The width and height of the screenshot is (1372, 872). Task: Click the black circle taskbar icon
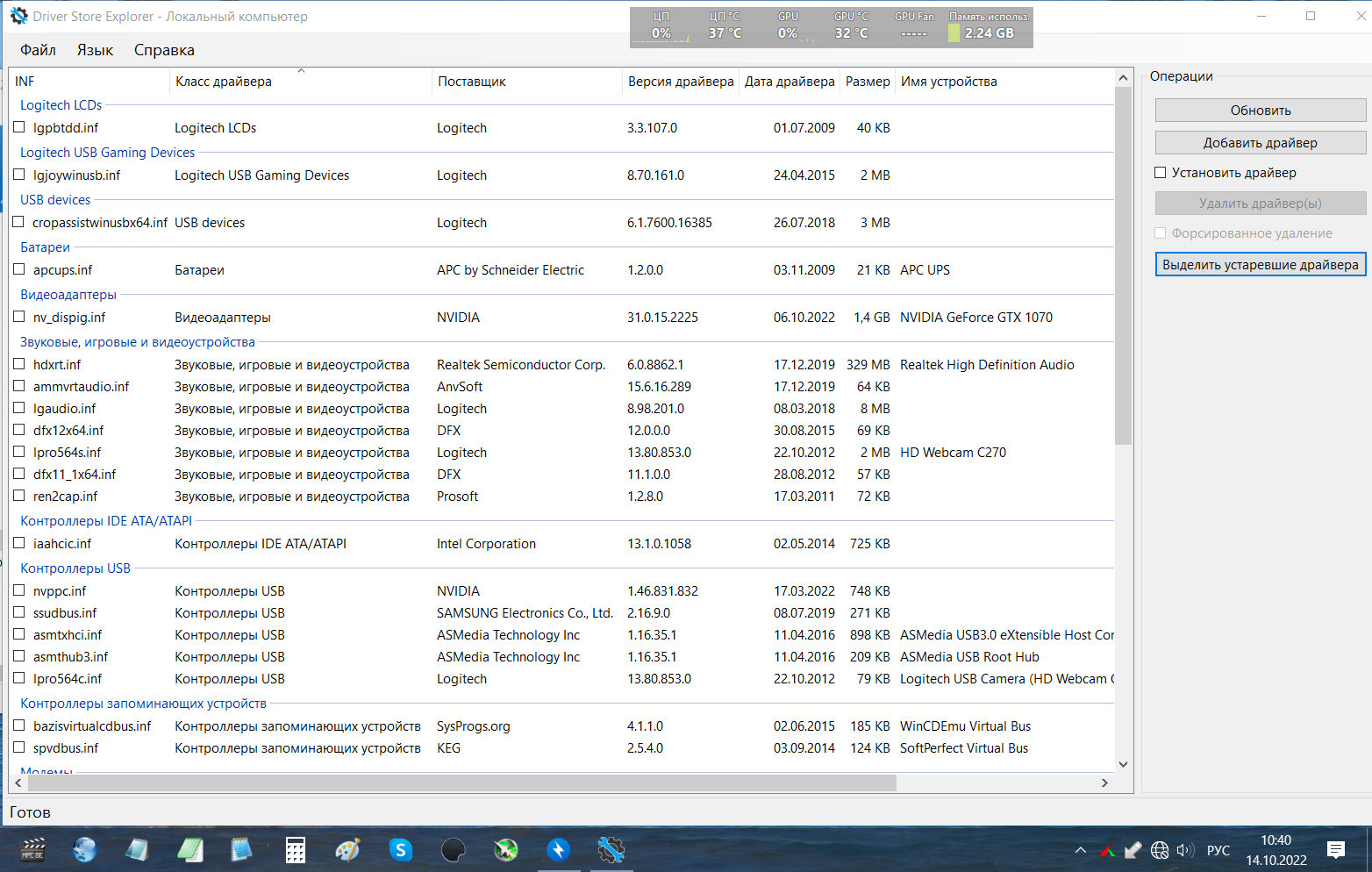[x=454, y=849]
